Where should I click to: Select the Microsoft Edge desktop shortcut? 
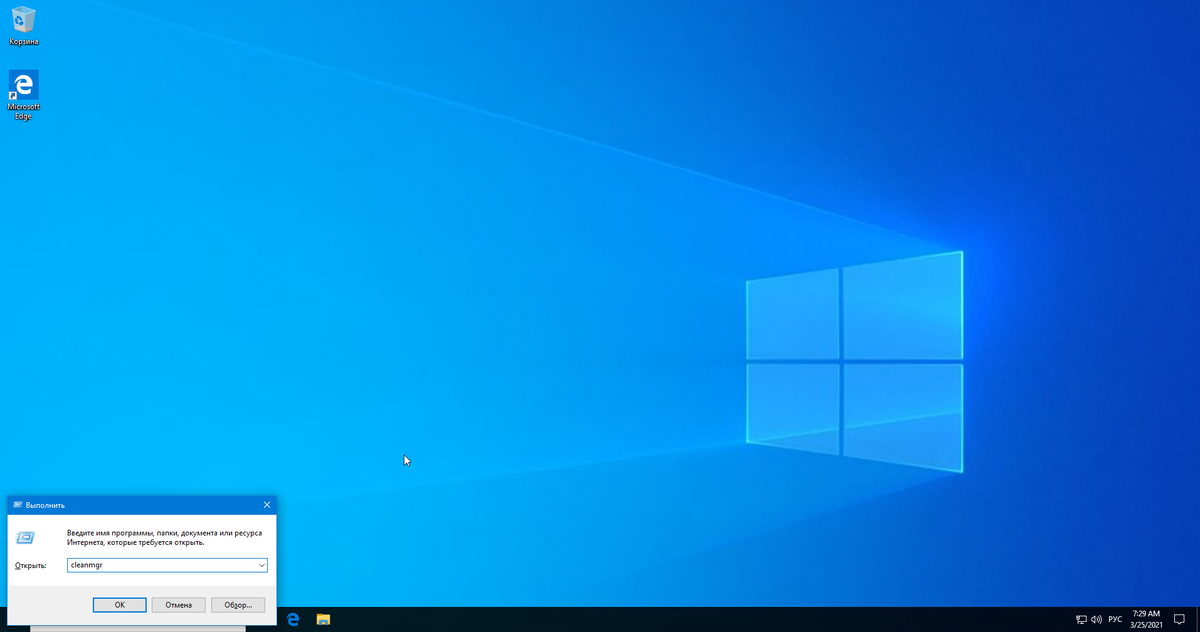click(x=23, y=95)
